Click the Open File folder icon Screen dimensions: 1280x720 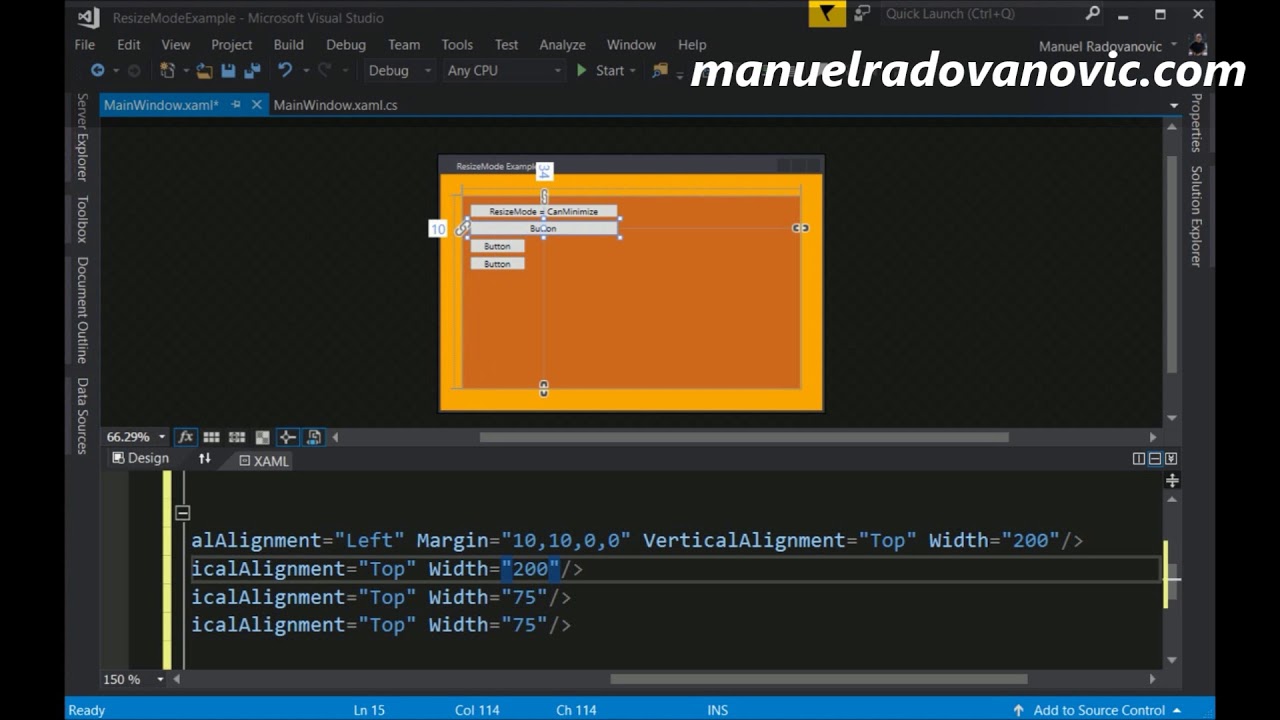(x=205, y=71)
